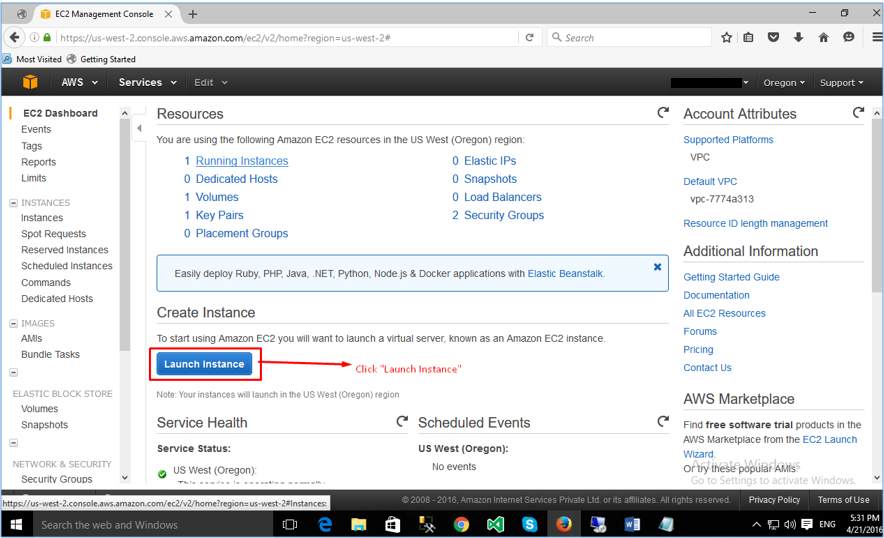Click the browser back arrow
This screenshot has height=538, width=884.
tap(14, 37)
